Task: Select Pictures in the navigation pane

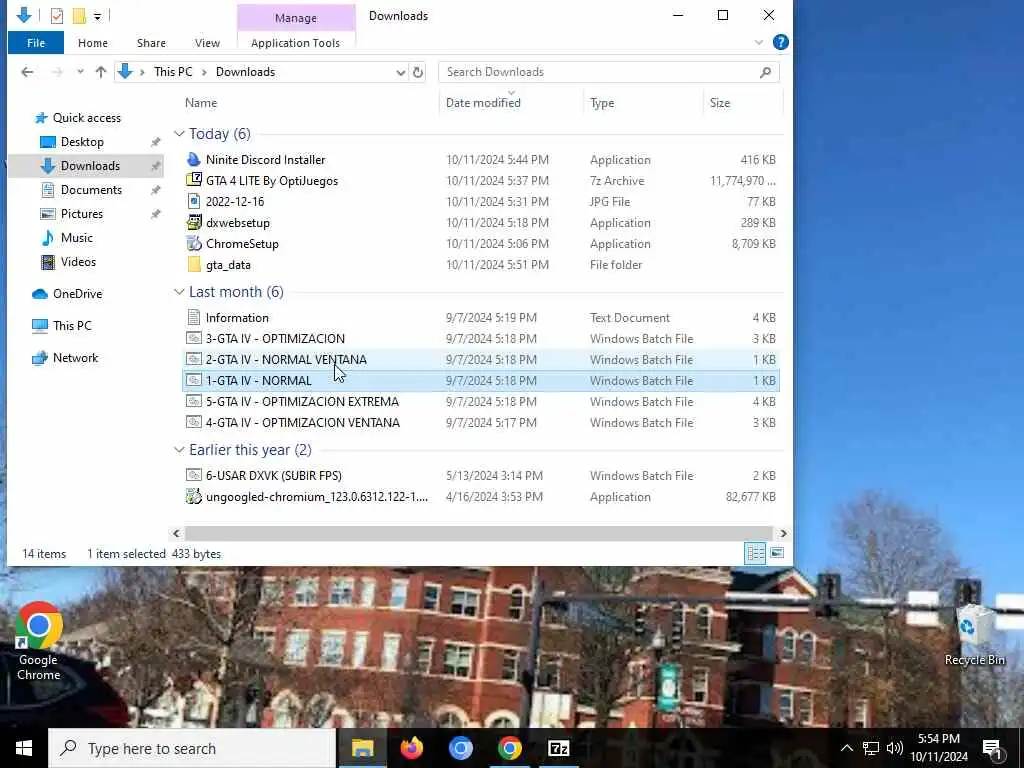Action: [x=82, y=214]
